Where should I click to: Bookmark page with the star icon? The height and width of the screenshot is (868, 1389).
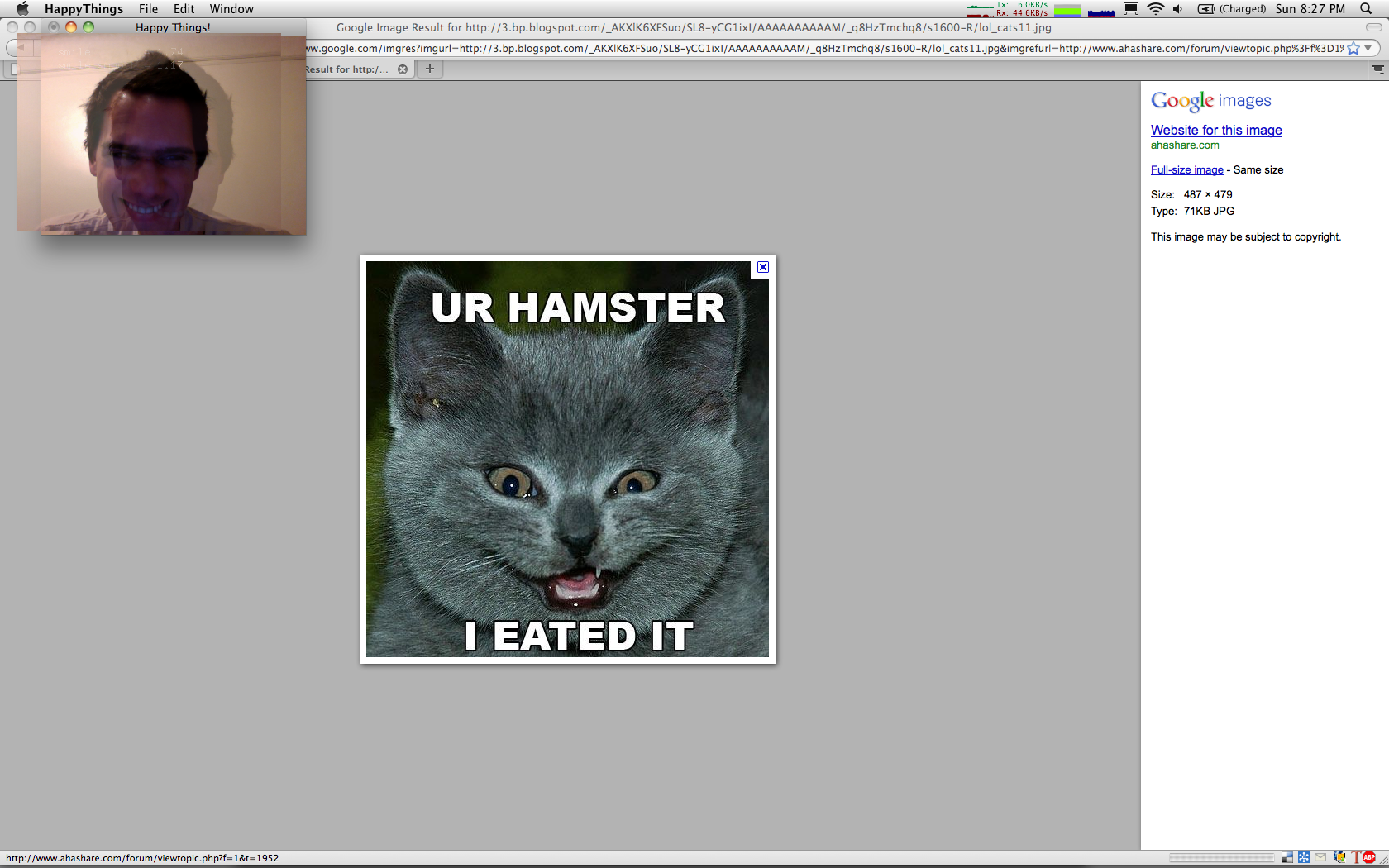(1353, 49)
